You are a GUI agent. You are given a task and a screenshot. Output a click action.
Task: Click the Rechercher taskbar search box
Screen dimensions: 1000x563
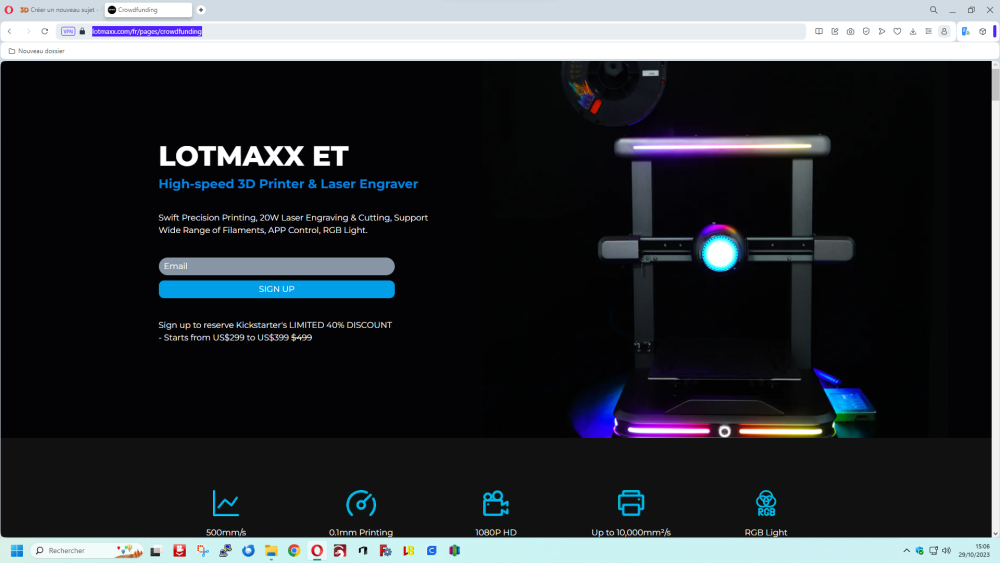tap(87, 550)
